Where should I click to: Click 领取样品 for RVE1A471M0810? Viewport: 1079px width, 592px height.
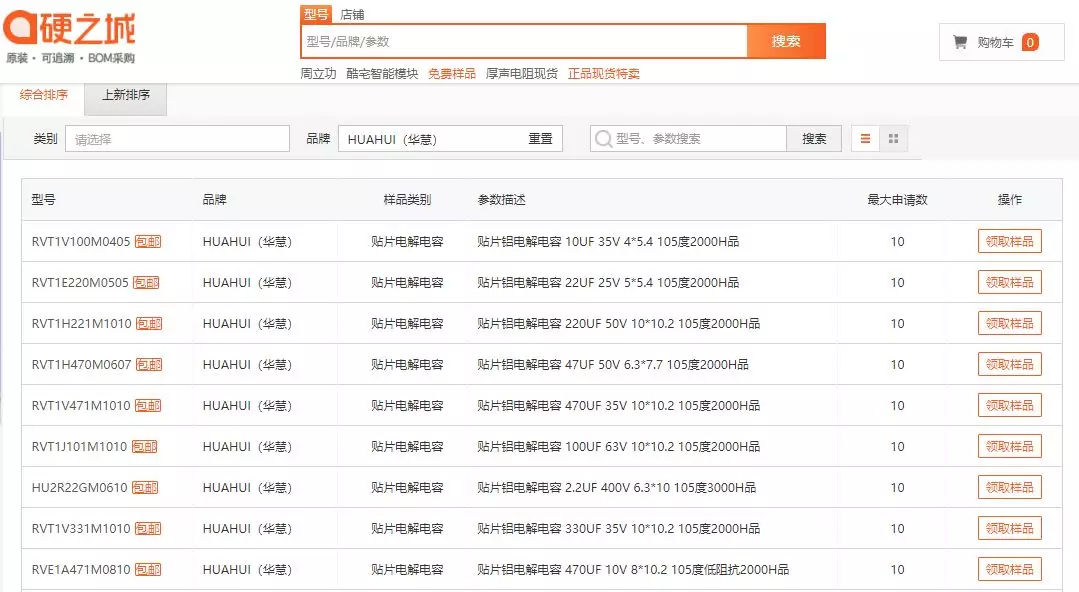click(1009, 569)
